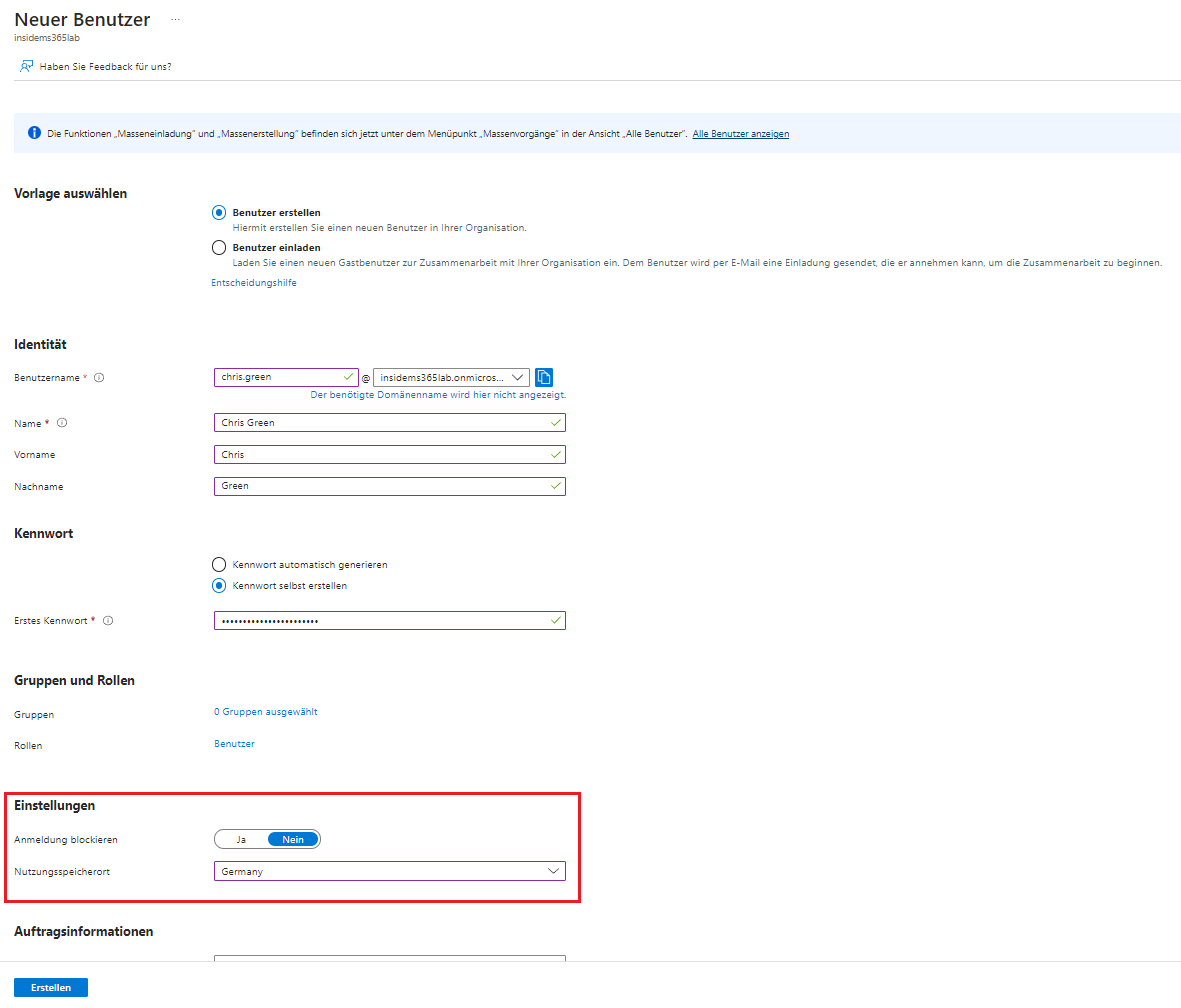The width and height of the screenshot is (1181, 1008).
Task: Set Anmeldung blockieren to Nein
Action: click(x=293, y=840)
